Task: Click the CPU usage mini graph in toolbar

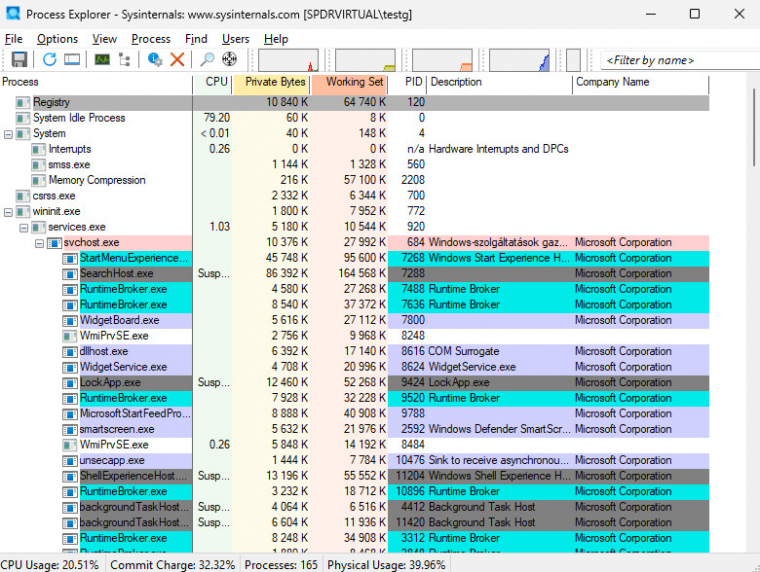Action: point(288,60)
